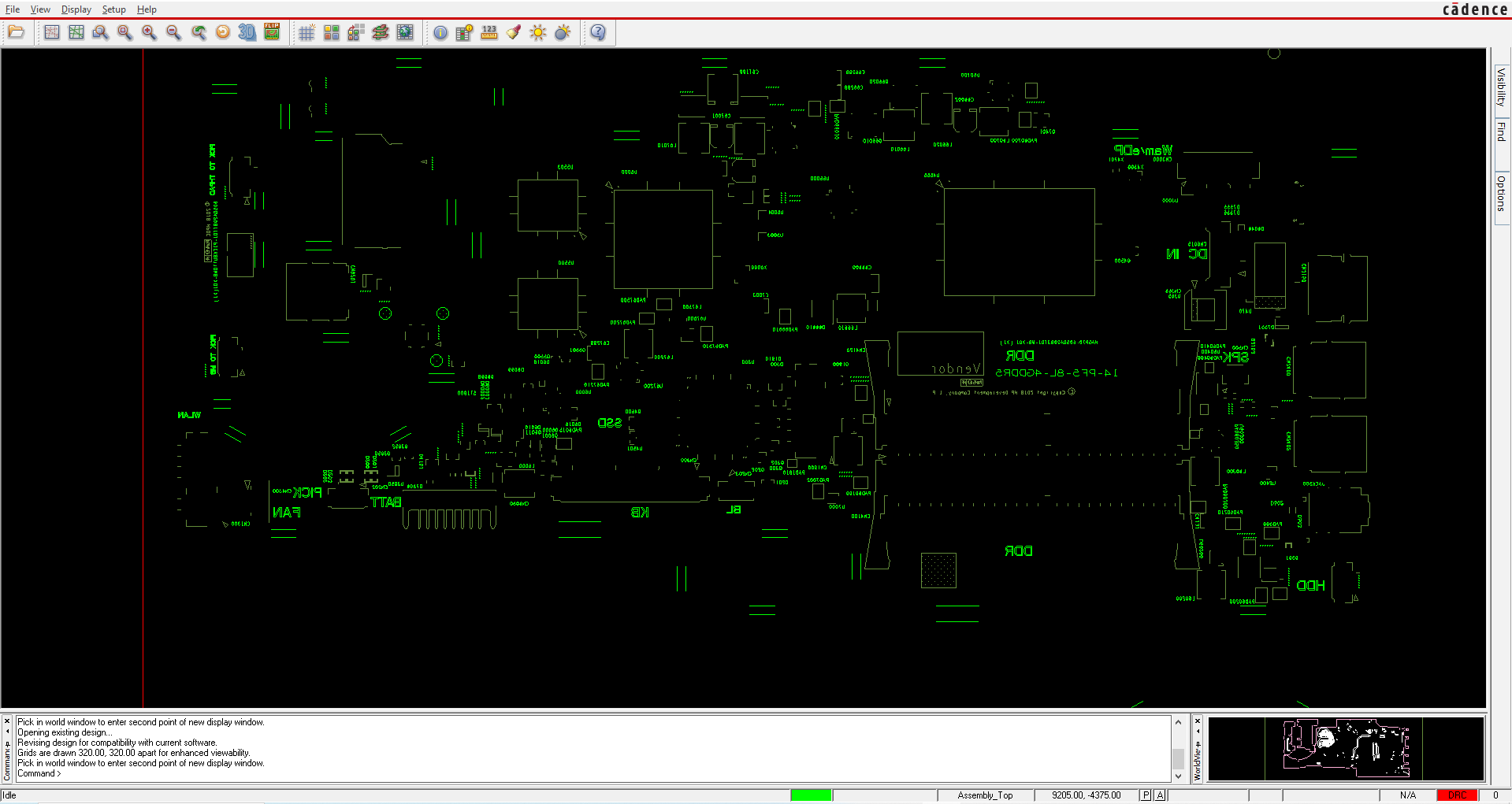Open the constraints table info icon
This screenshot has width=1512, height=804.
point(465,32)
